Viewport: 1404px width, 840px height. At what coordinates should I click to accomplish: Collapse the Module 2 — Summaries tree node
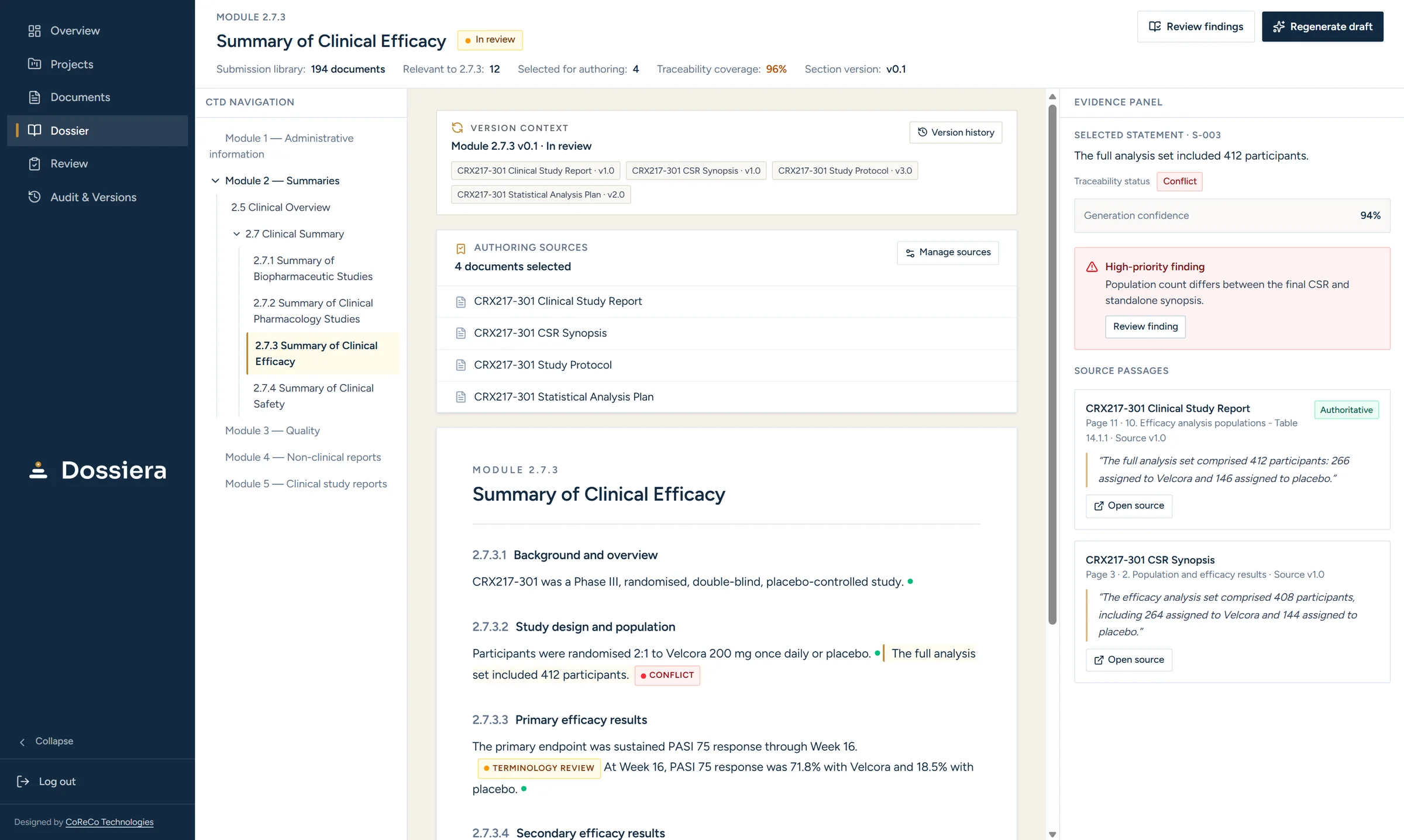point(215,181)
